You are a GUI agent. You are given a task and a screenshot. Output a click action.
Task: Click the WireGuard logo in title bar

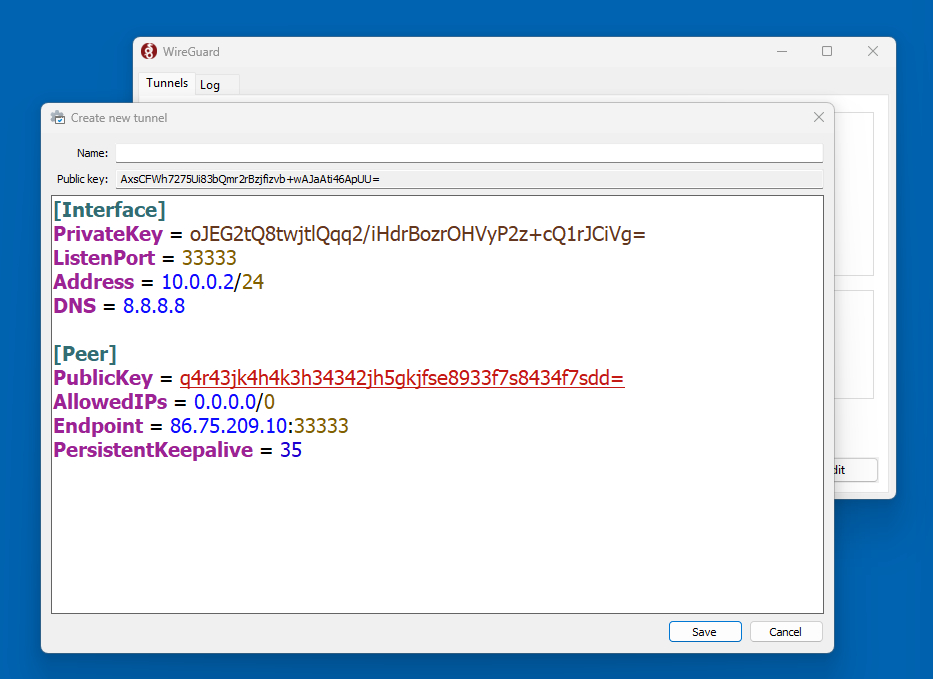[x=149, y=52]
